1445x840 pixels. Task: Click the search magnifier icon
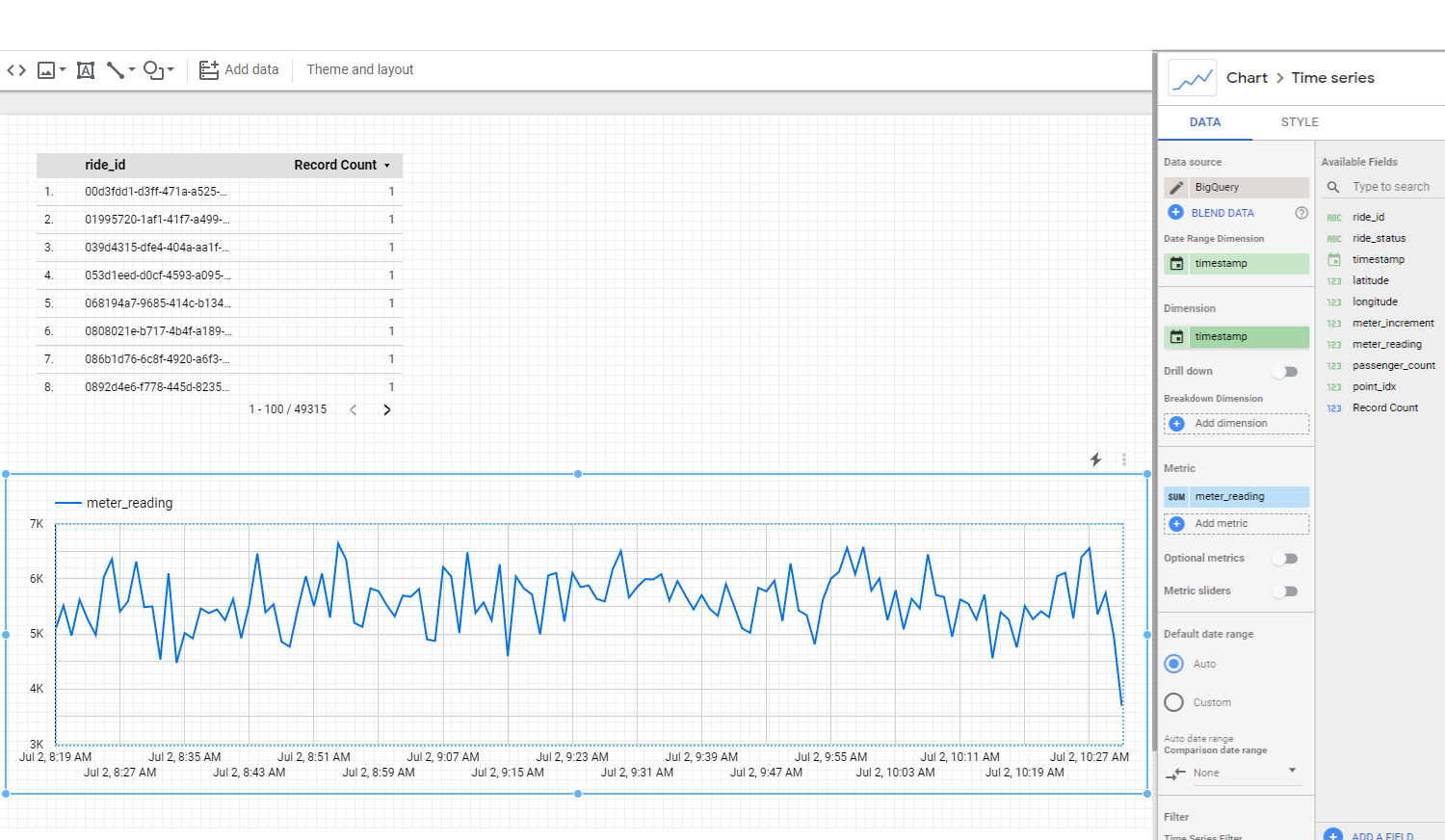[1333, 187]
